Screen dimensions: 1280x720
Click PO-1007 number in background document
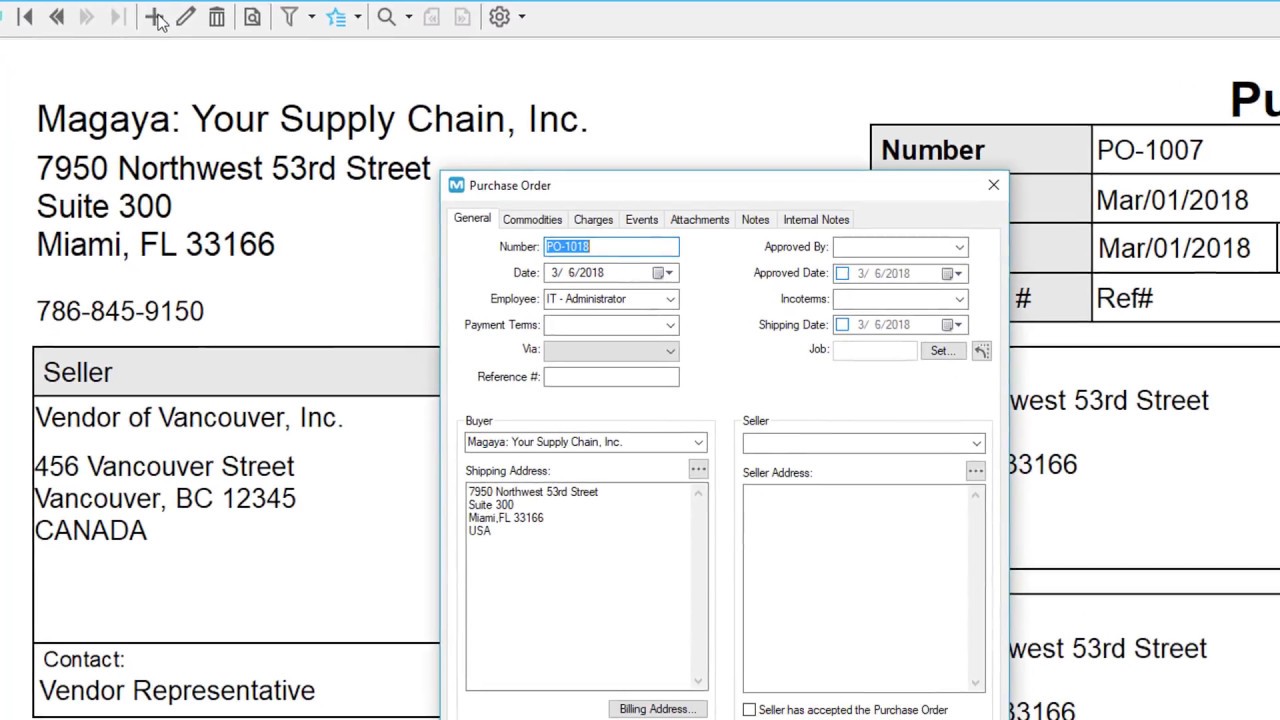point(1150,150)
